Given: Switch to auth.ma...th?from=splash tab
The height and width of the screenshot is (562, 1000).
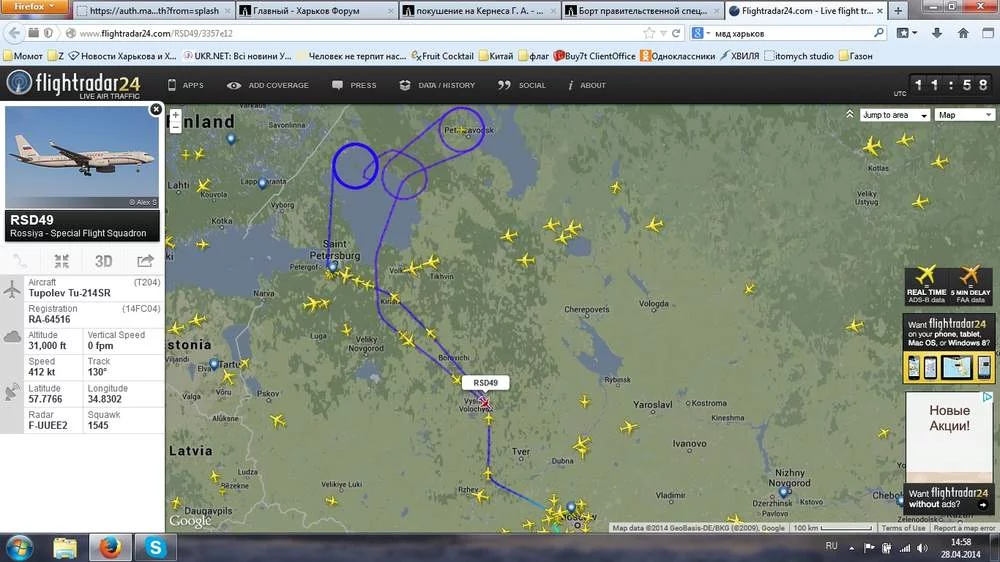Looking at the screenshot, I should (154, 10).
